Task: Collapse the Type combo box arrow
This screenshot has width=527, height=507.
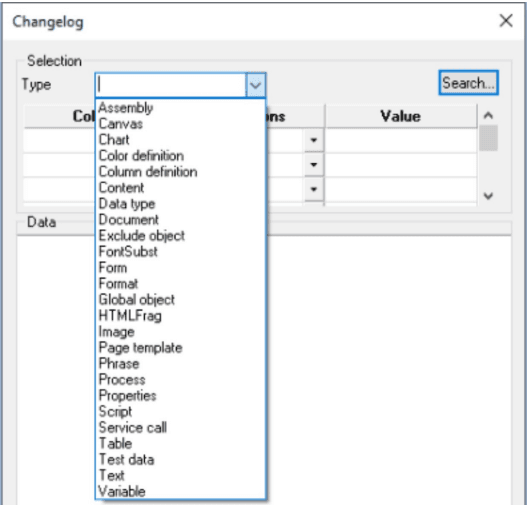Action: click(256, 85)
